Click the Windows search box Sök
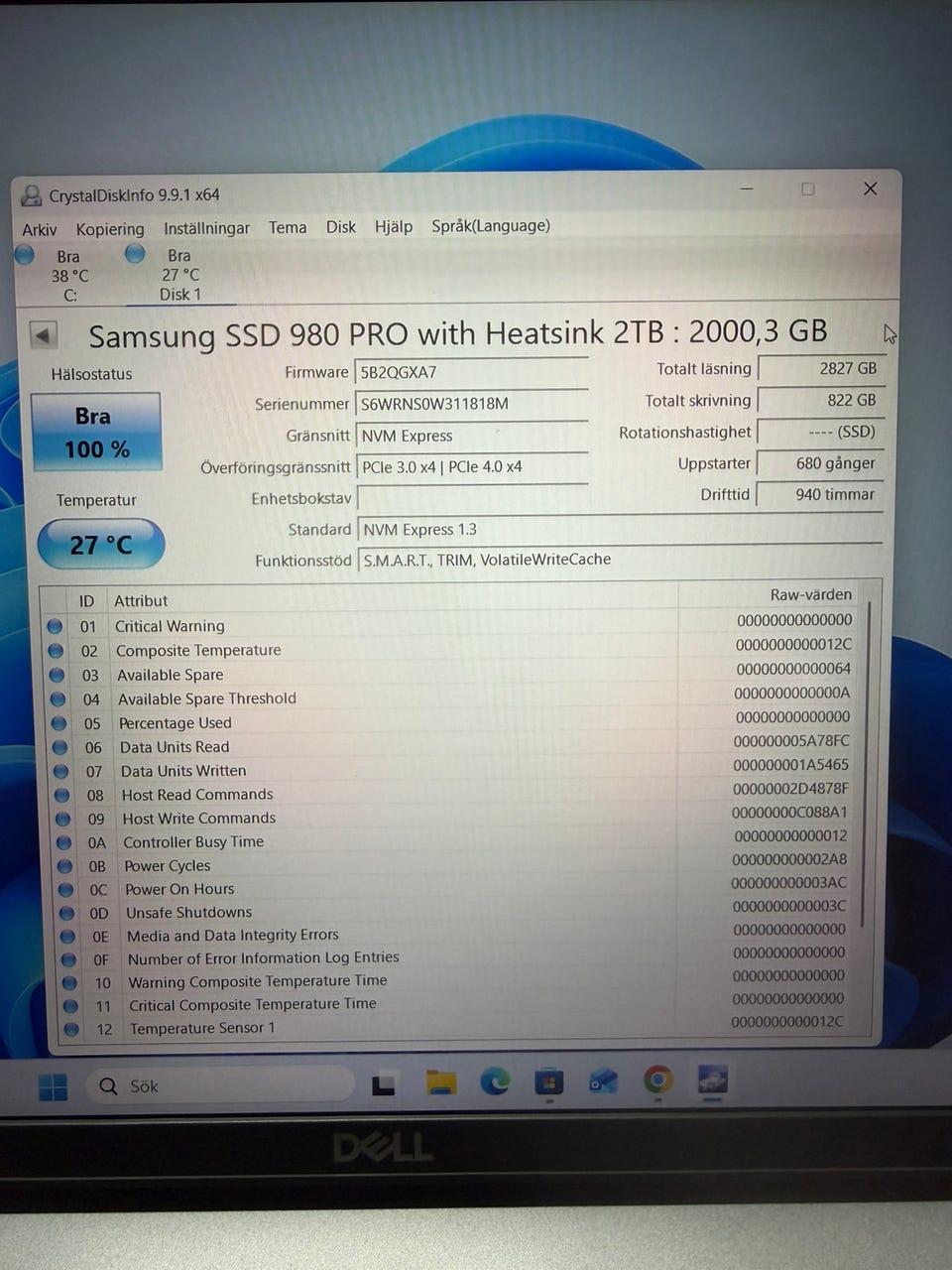Screen dimensions: 952x1270 (220, 1086)
